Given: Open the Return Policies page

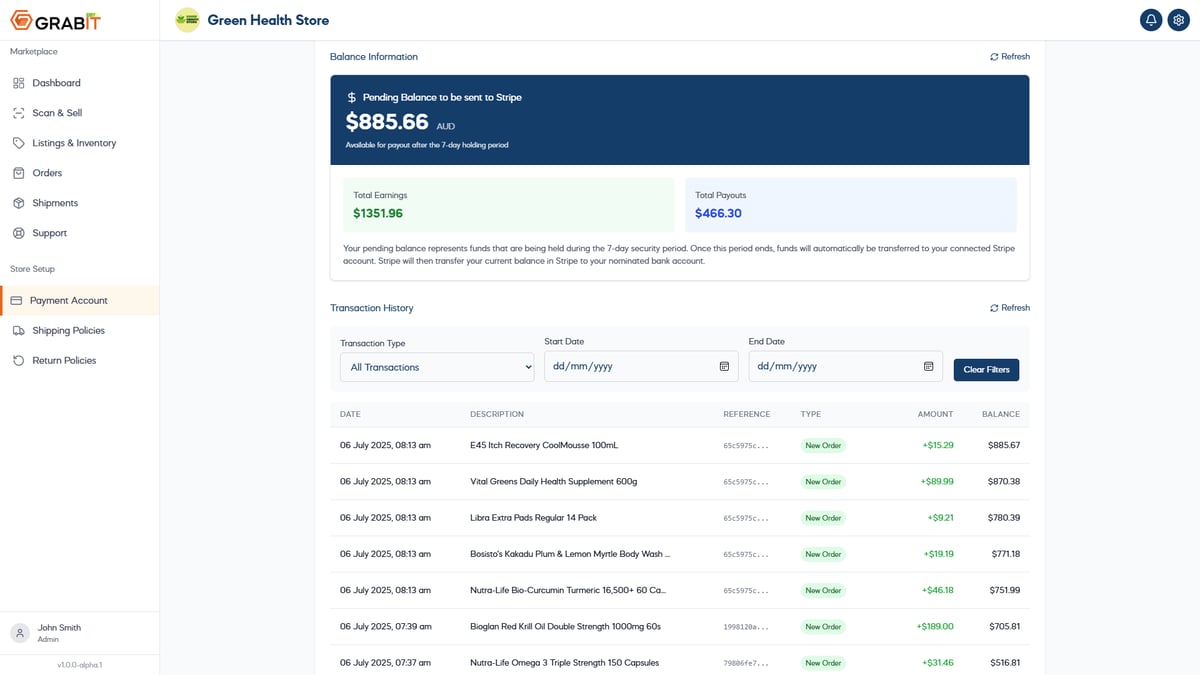Looking at the screenshot, I should [65, 360].
